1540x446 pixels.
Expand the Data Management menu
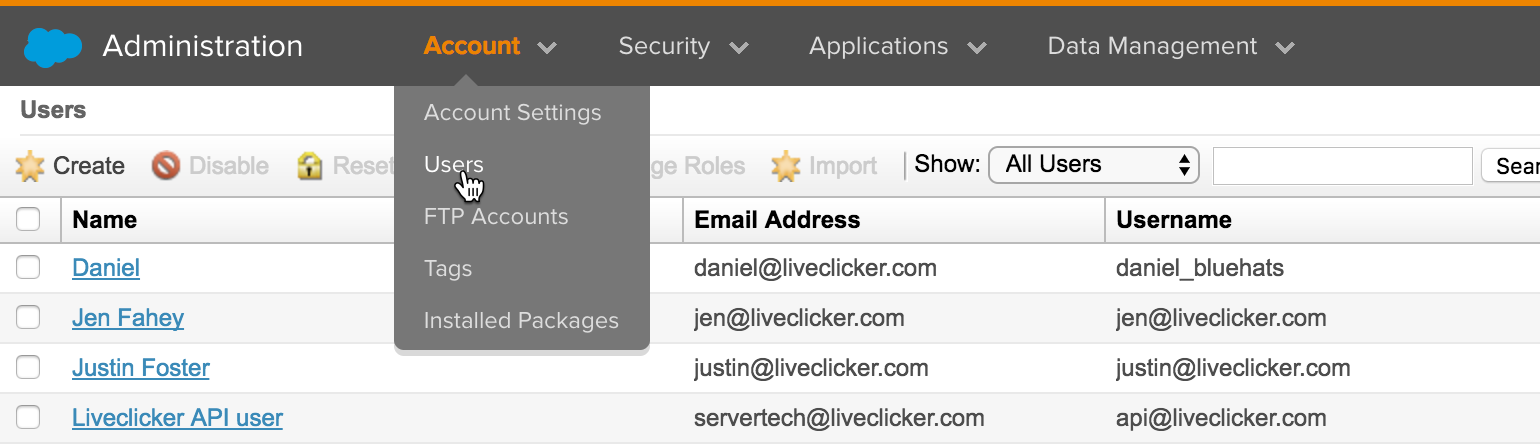(x=1170, y=47)
